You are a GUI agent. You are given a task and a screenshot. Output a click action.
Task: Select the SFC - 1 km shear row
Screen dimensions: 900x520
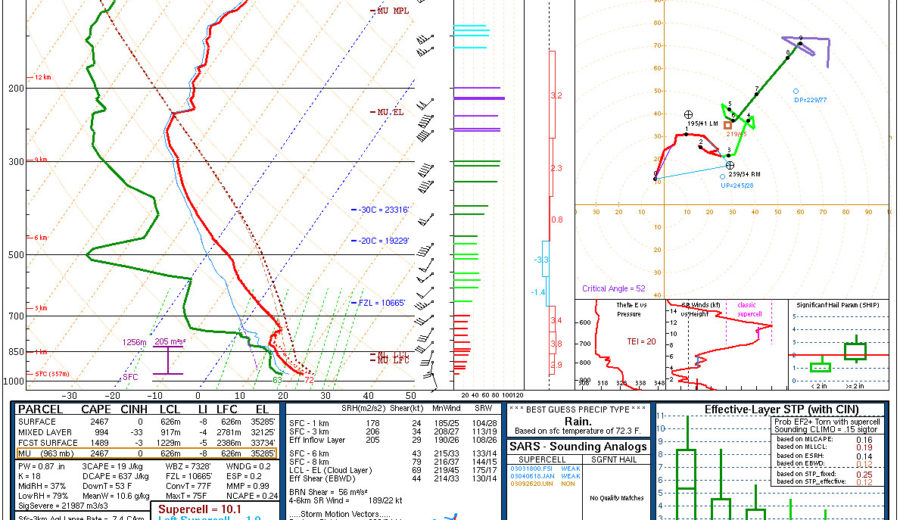393,424
